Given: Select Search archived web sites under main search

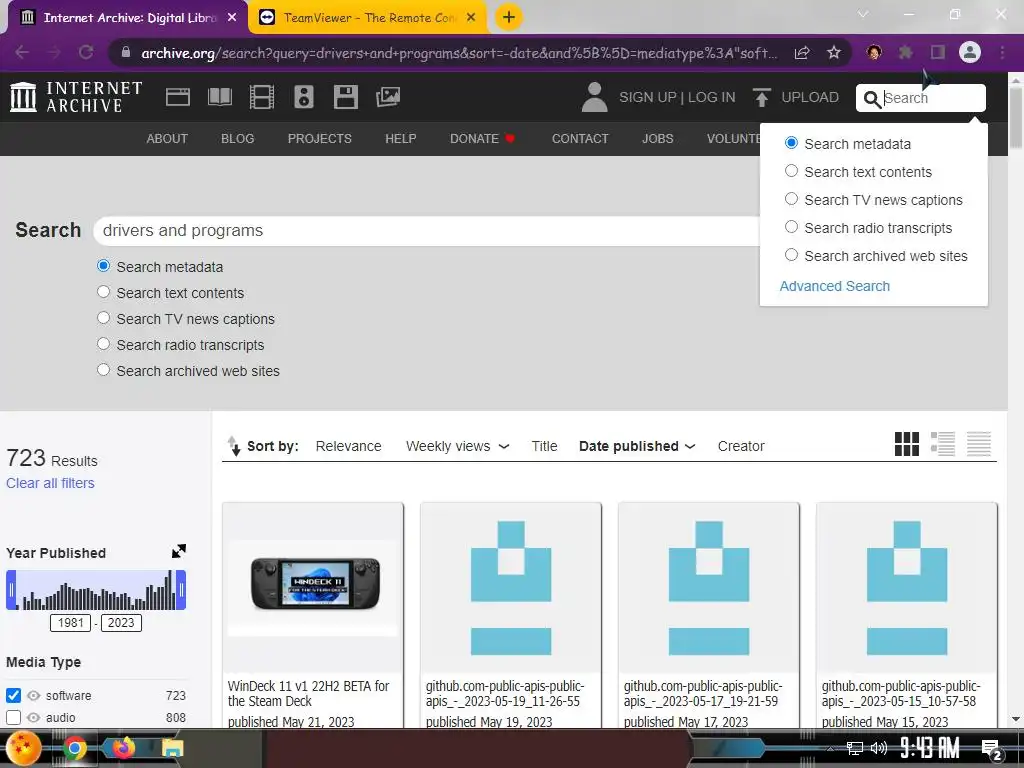Looking at the screenshot, I should click(103, 370).
